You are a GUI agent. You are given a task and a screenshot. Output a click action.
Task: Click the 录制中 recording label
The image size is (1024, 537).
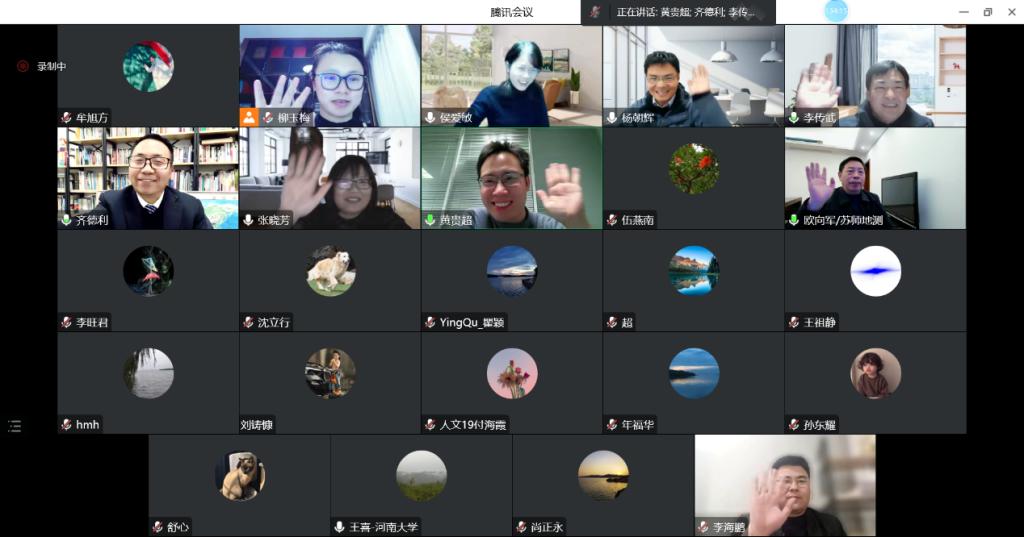[51, 66]
